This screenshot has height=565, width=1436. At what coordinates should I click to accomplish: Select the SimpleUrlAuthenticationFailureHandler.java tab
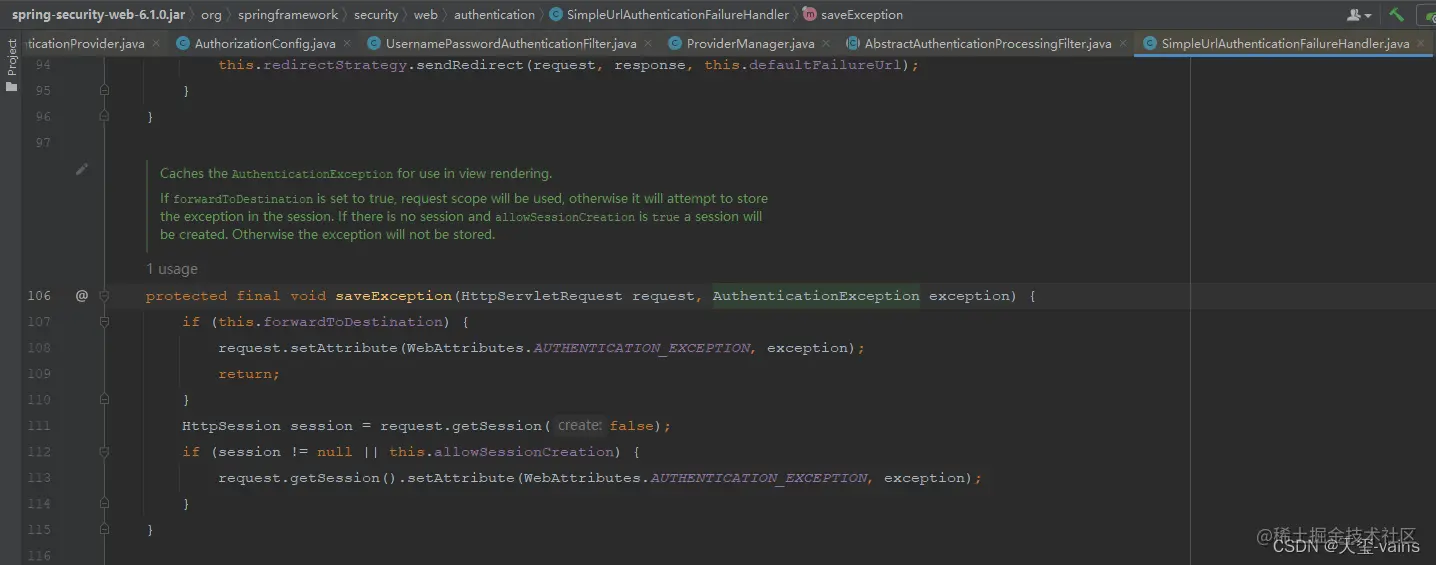point(1285,44)
